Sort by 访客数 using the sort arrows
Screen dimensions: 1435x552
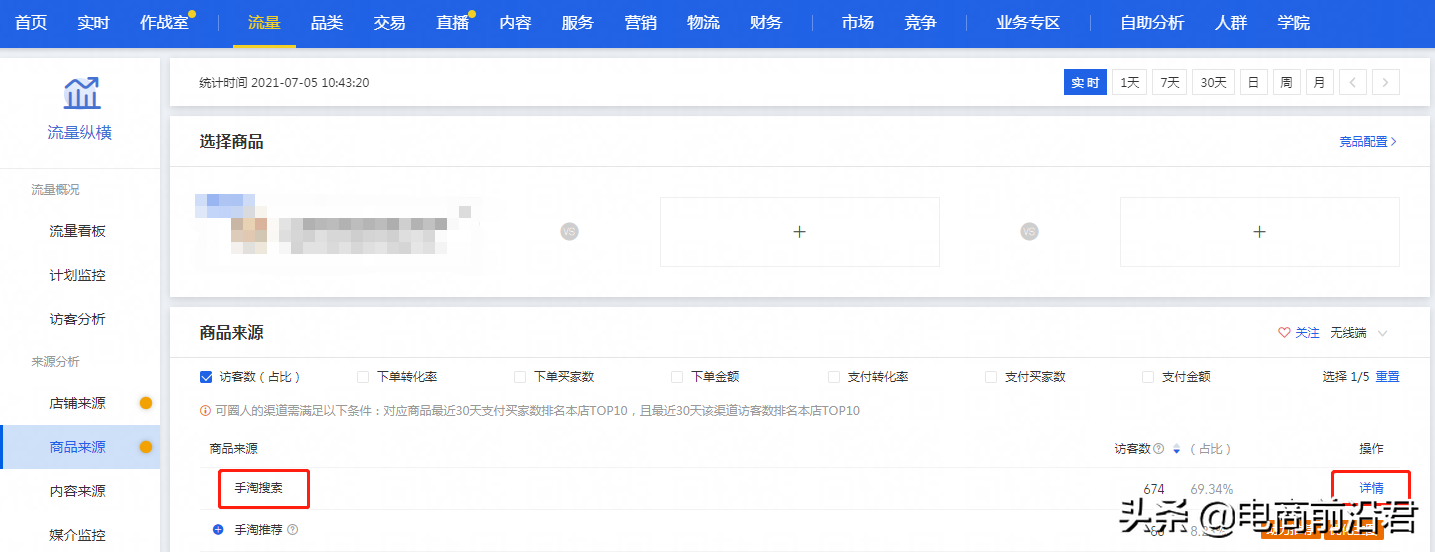point(1177,449)
